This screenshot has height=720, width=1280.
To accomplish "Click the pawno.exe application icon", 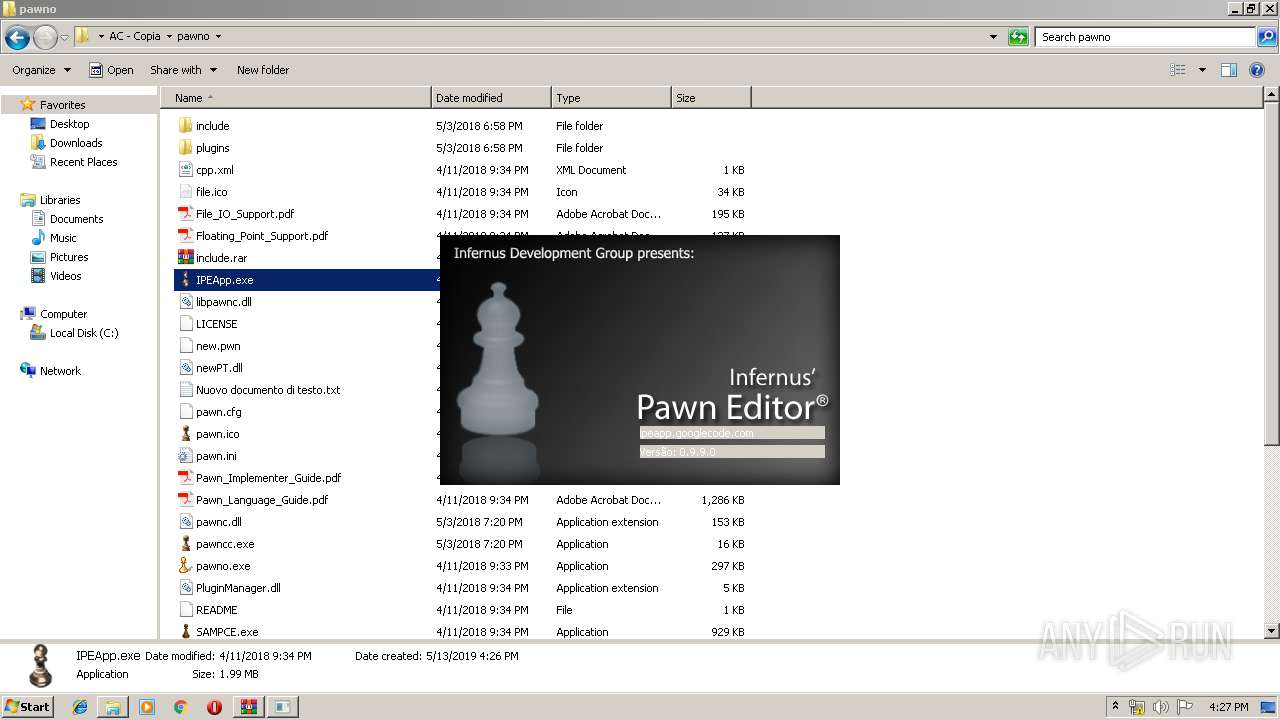I will coord(185,566).
